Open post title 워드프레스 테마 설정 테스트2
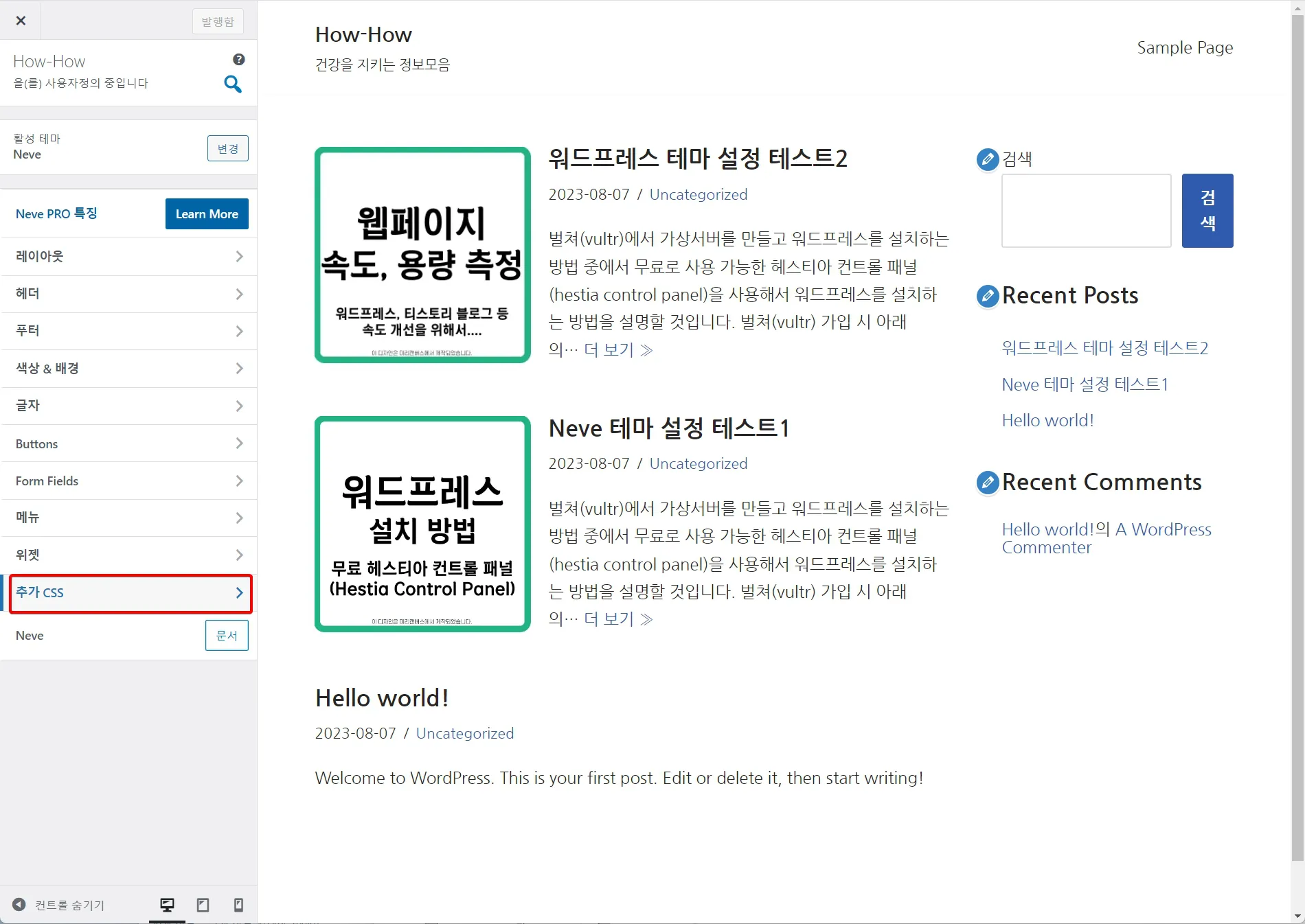Viewport: 1305px width, 924px height. click(698, 159)
